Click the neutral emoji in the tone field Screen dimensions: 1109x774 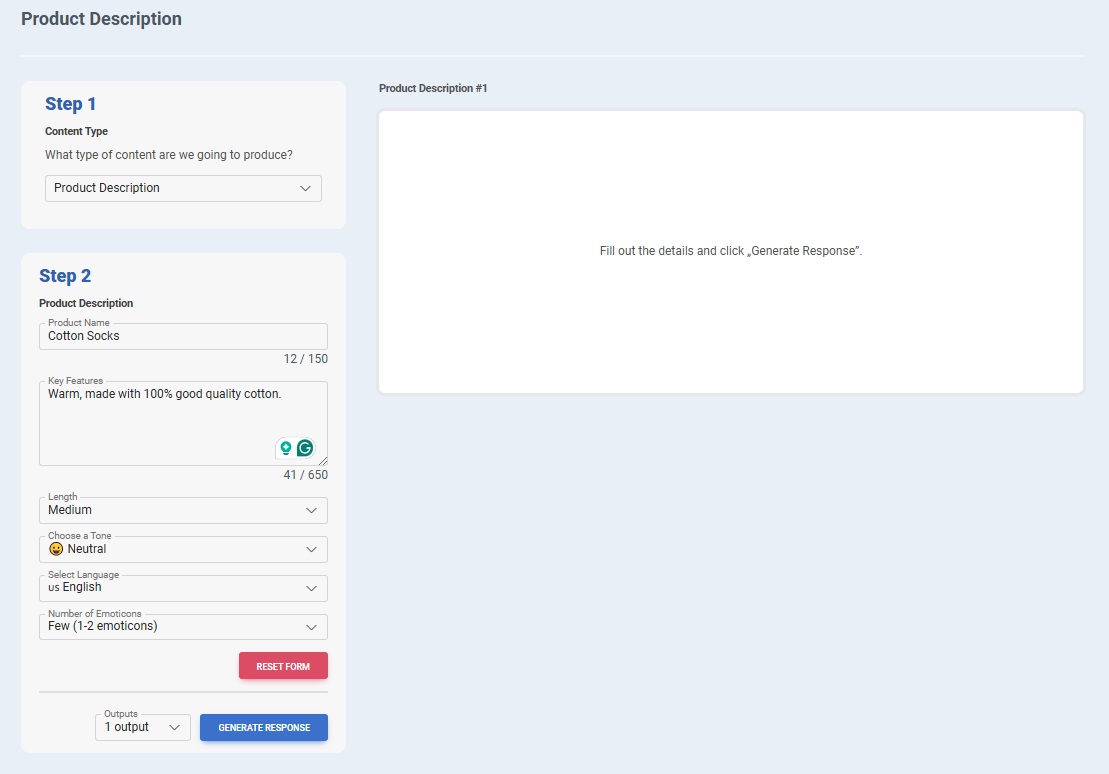point(56,549)
